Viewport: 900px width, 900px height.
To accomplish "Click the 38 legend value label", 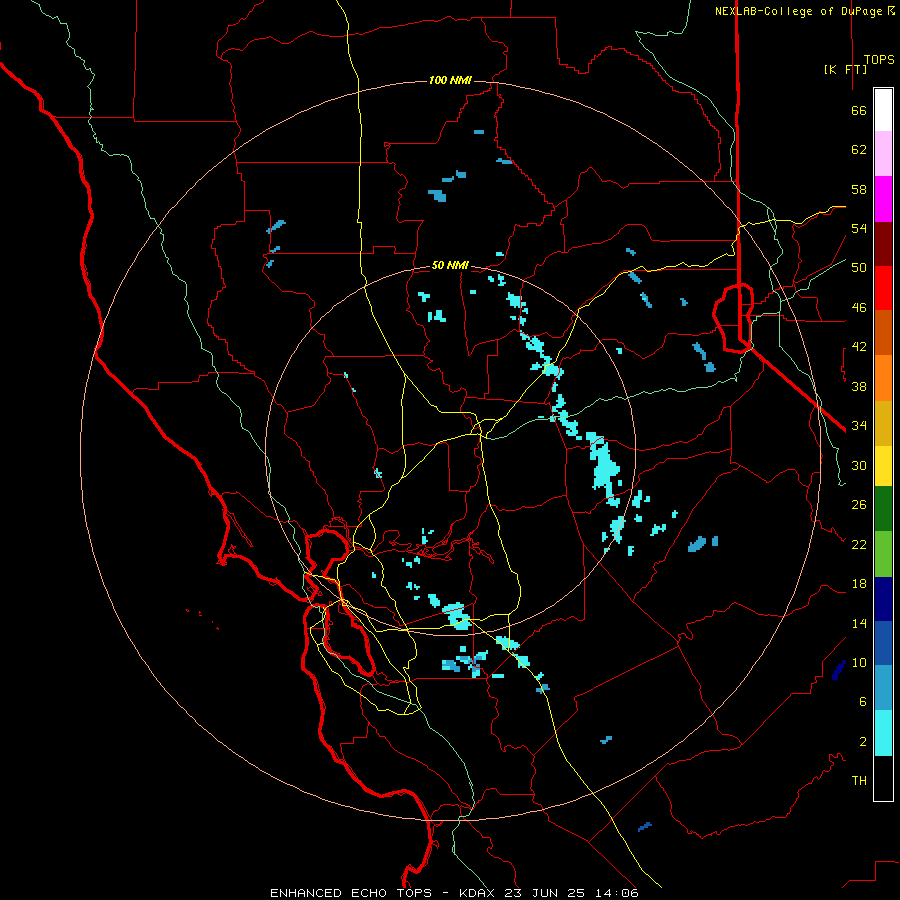I will (859, 386).
